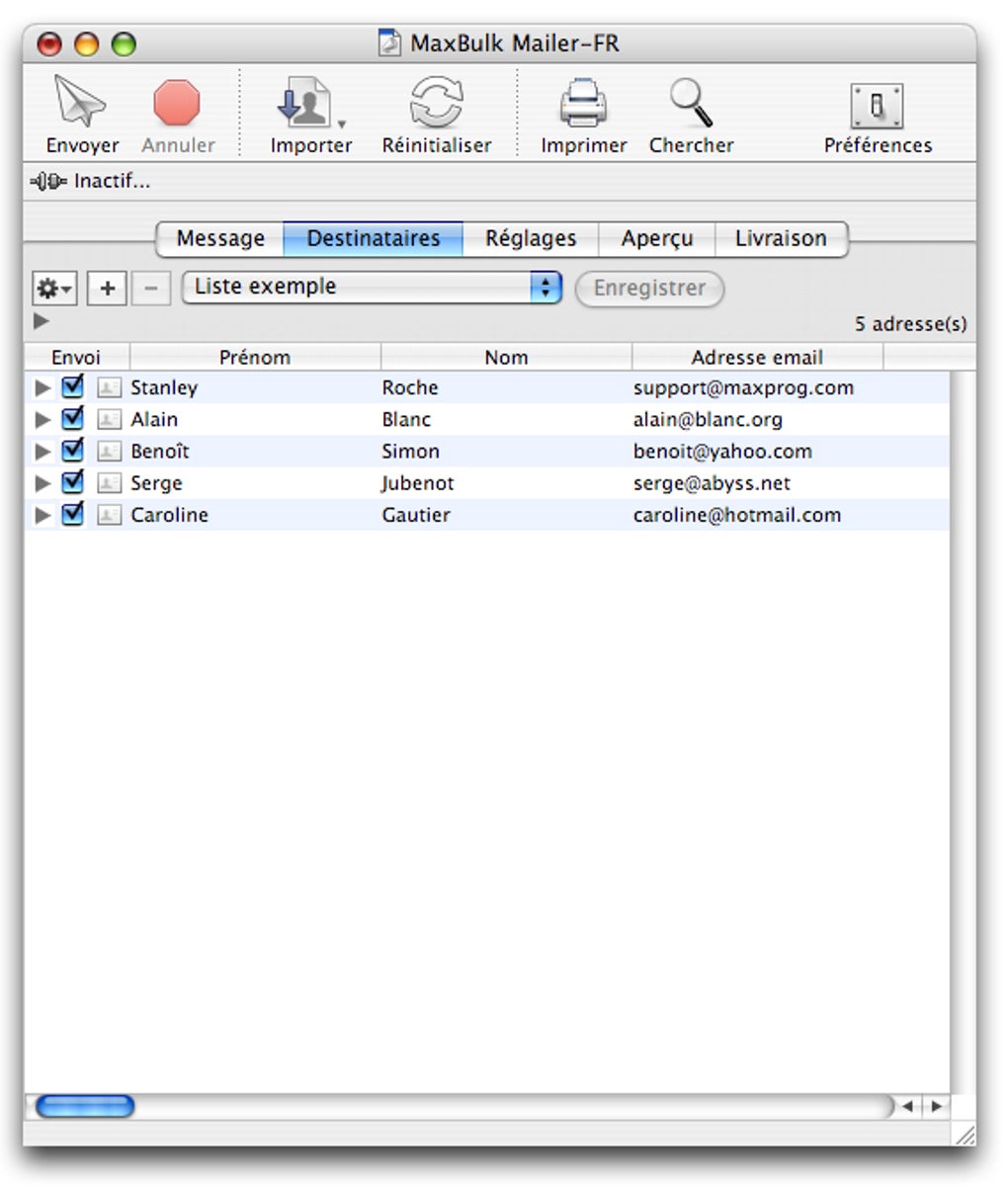The width and height of the screenshot is (1008, 1185).
Task: Click the Réinitialiser refresh arrows icon
Action: pos(436,102)
